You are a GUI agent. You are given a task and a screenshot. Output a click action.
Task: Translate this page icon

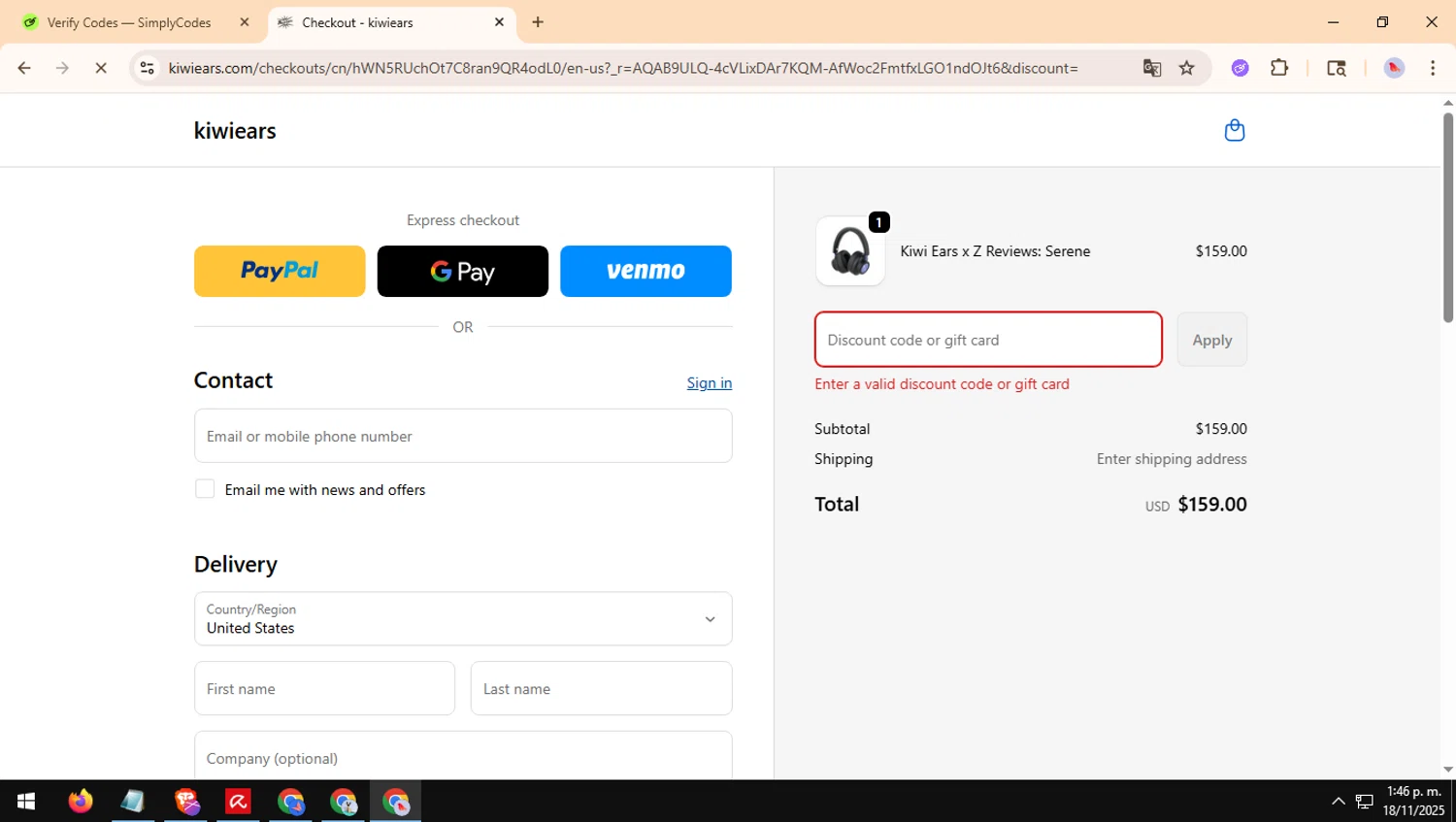point(1152,68)
